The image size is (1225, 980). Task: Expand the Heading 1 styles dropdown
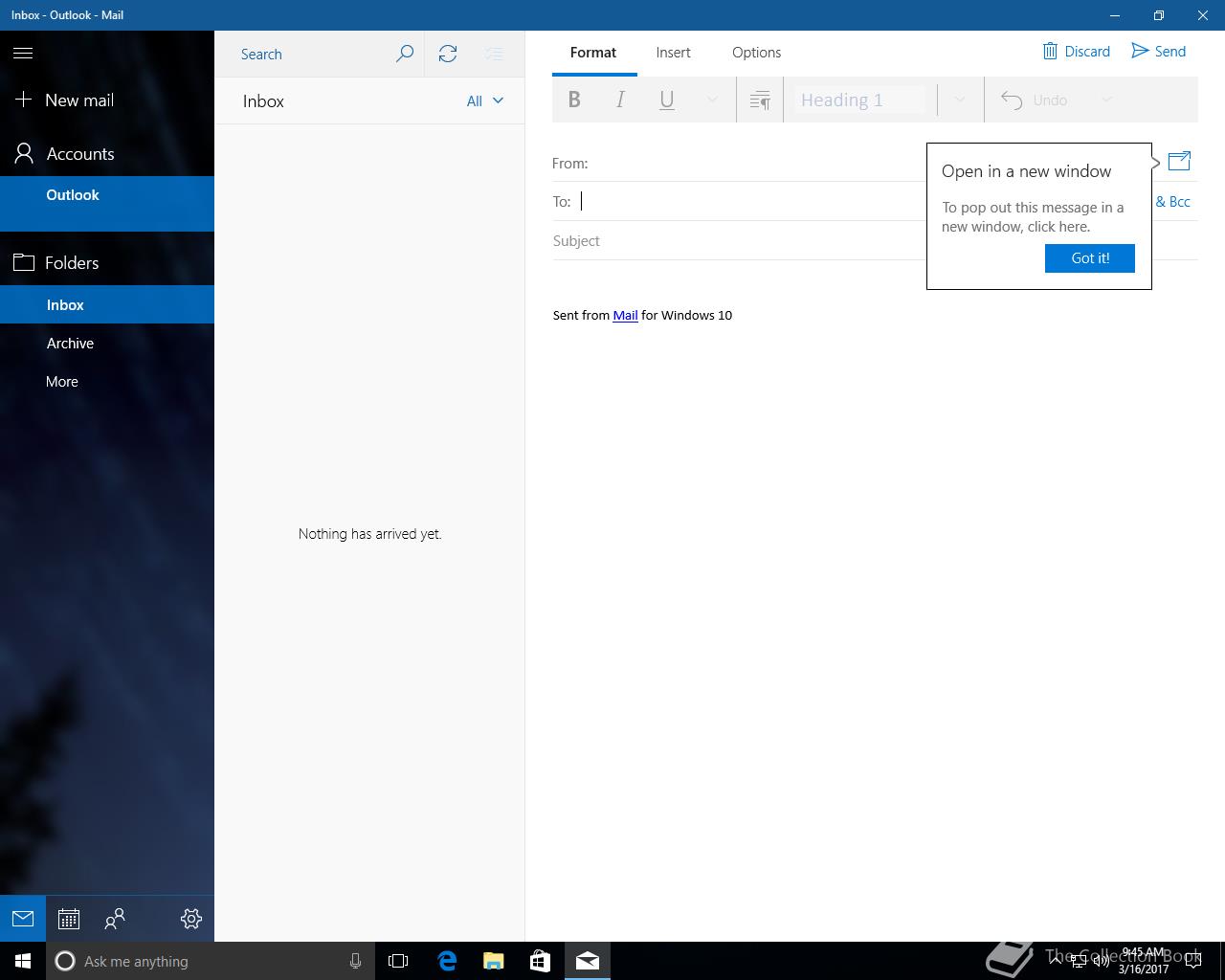coord(959,100)
